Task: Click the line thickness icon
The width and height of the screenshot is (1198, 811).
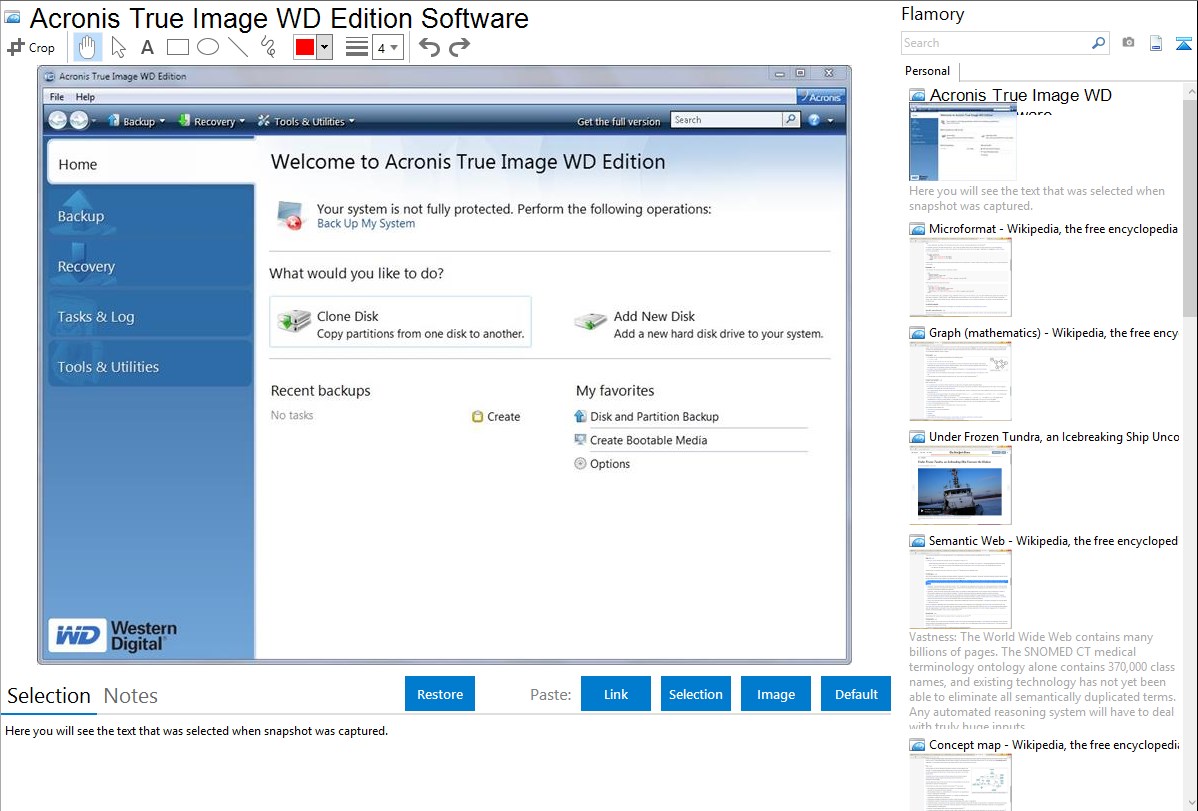Action: (357, 47)
